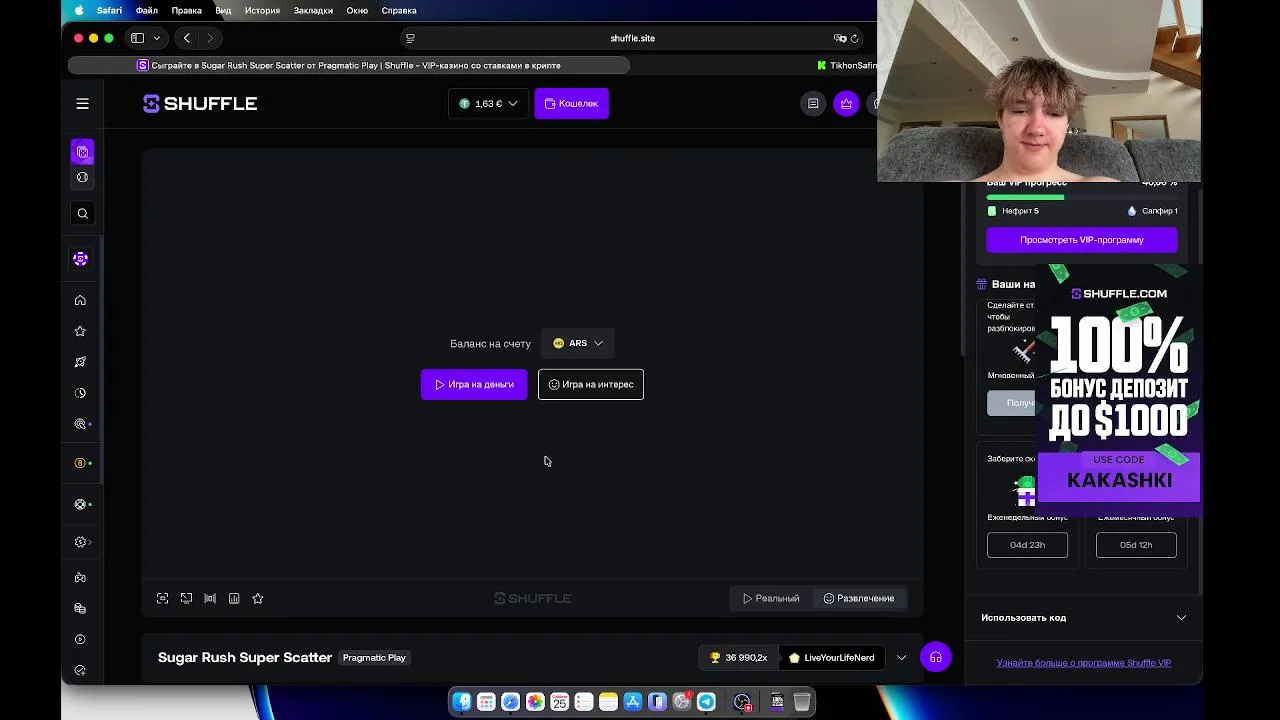This screenshot has height=720, width=1280.
Task: Open the Кошелек wallet button
Action: pyautogui.click(x=572, y=104)
